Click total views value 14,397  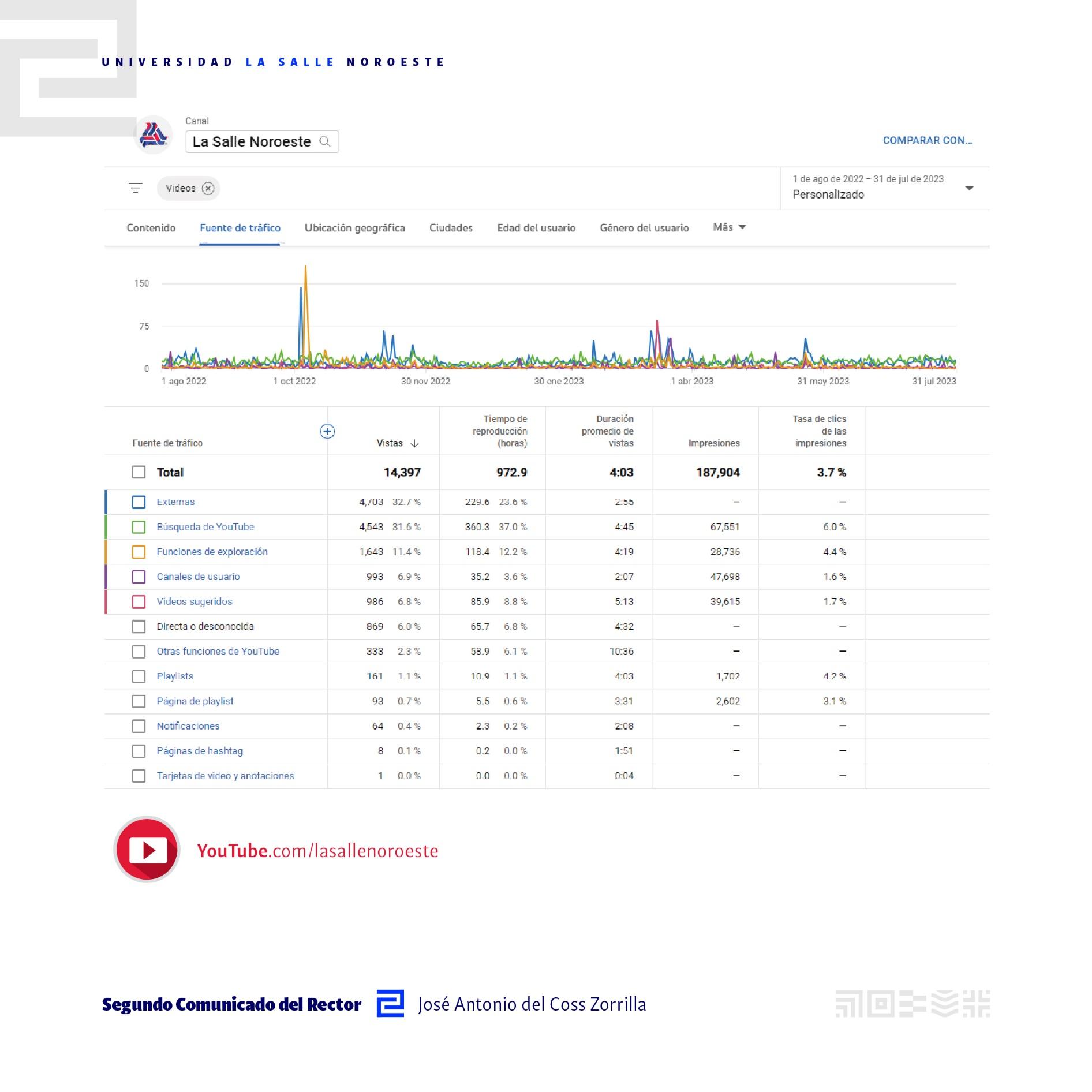click(402, 472)
